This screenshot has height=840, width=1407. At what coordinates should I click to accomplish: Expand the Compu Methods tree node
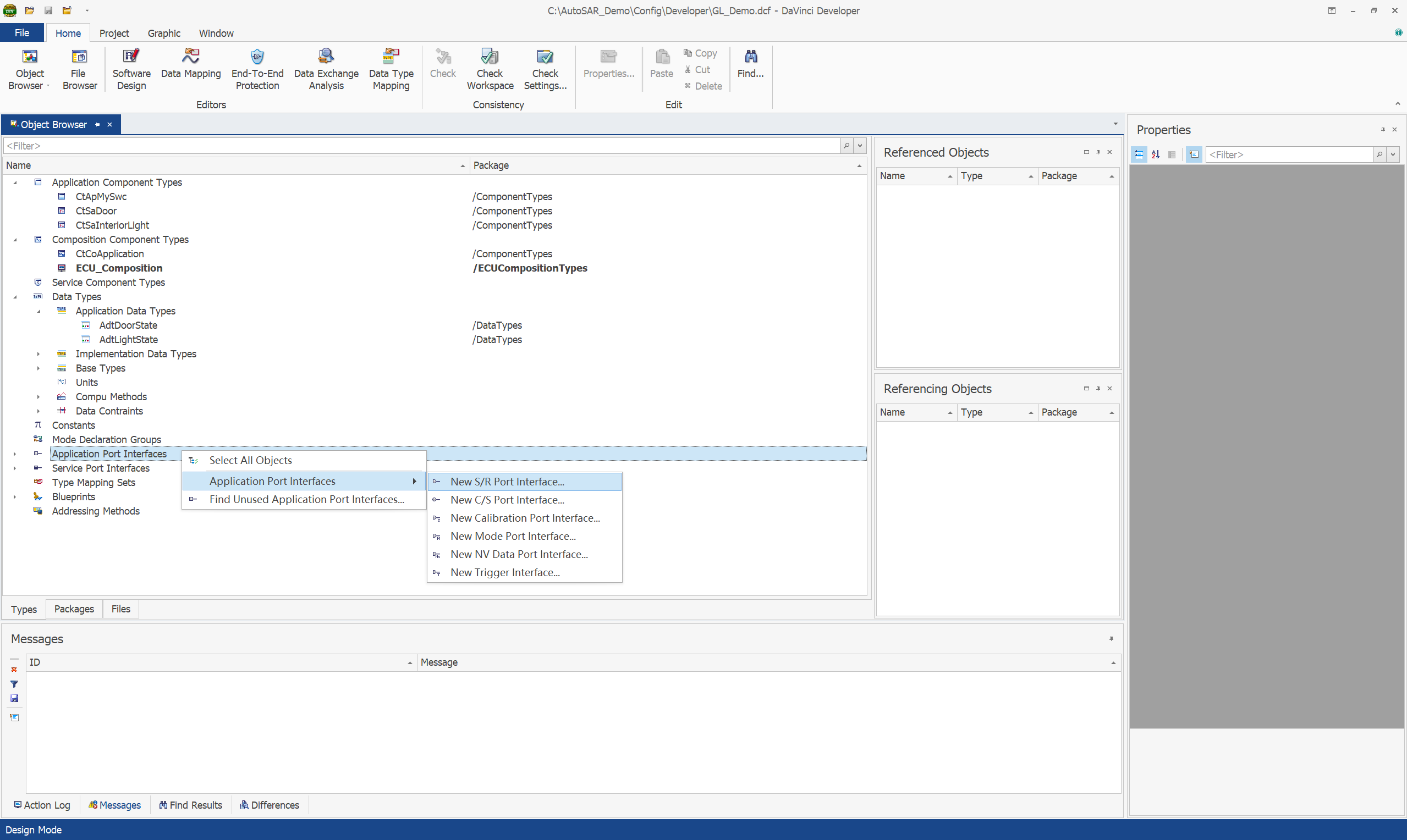39,397
